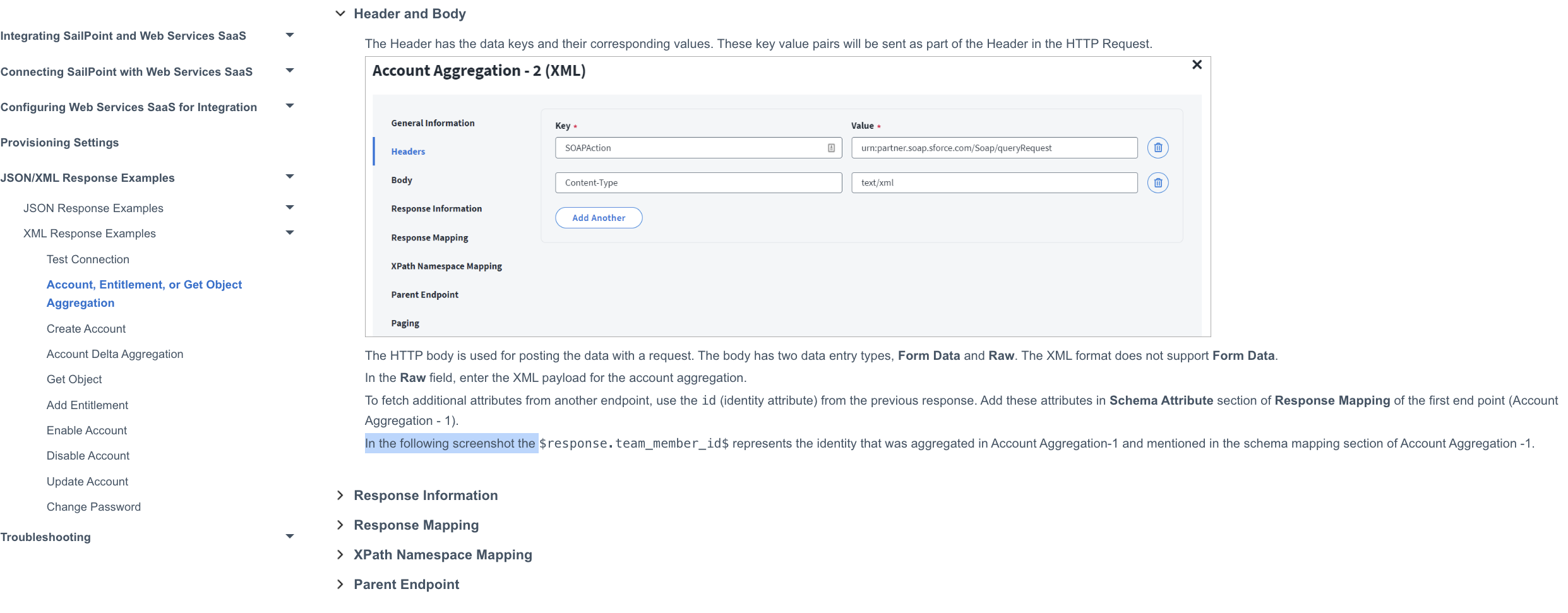Close the Account Aggregation dialog

point(1197,65)
